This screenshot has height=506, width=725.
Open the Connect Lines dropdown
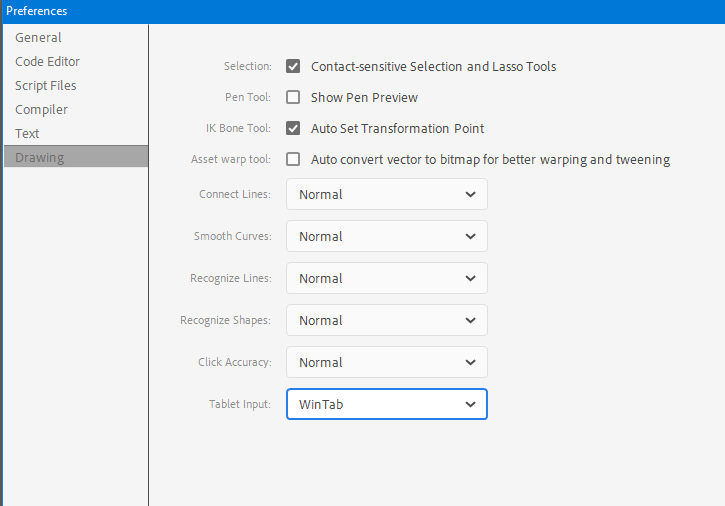(x=386, y=195)
